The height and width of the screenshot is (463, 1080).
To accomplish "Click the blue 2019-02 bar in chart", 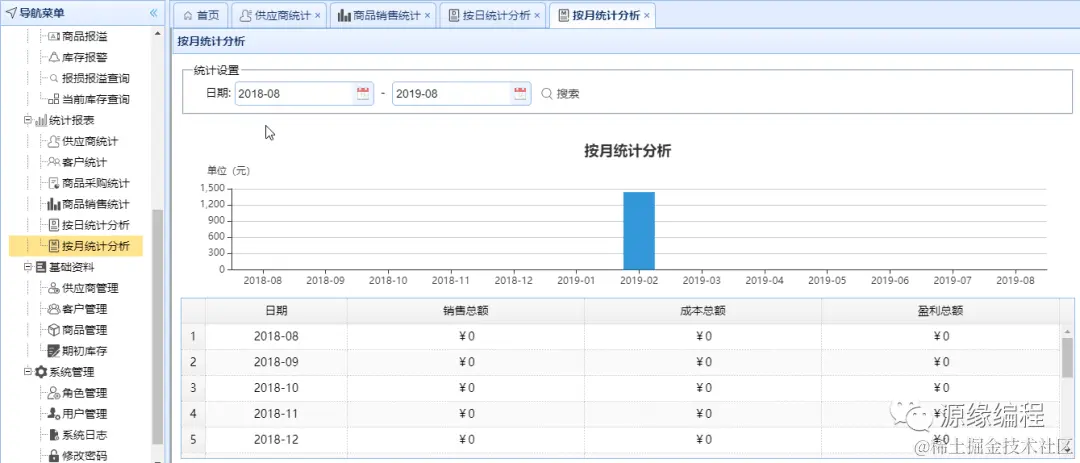I will [639, 231].
